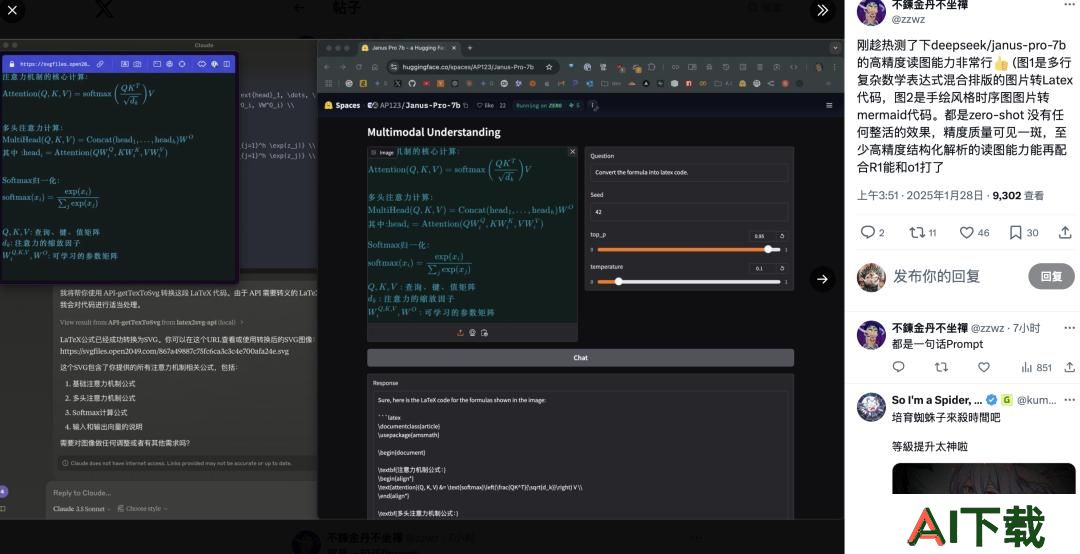1080x554 pixels.
Task: Like the 都是一句话Prompt reply
Action: [x=984, y=367]
